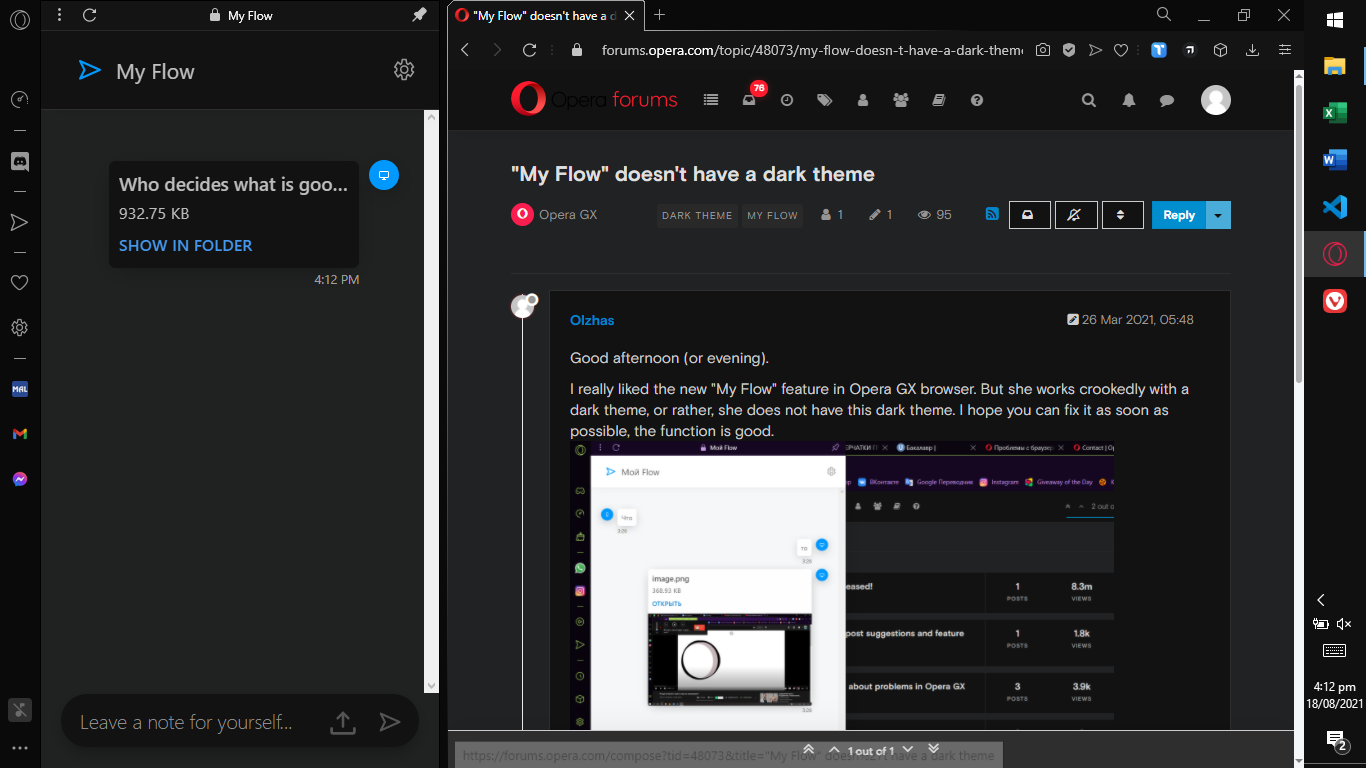This screenshot has height=768, width=1366.
Task: Go to Opera forums home logo
Action: [x=594, y=99]
